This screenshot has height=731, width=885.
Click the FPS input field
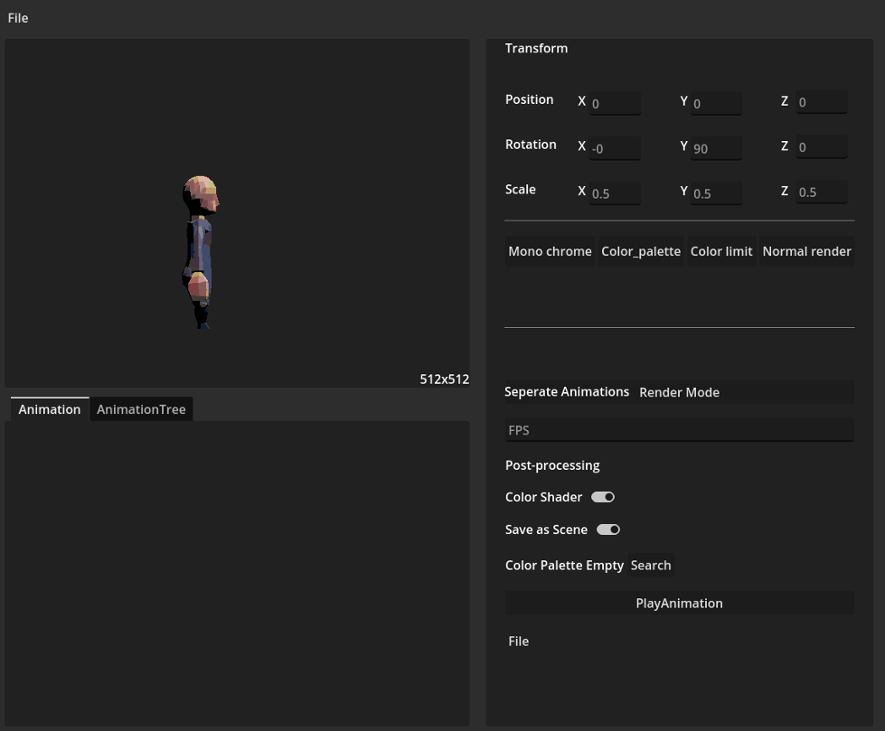[x=679, y=429]
